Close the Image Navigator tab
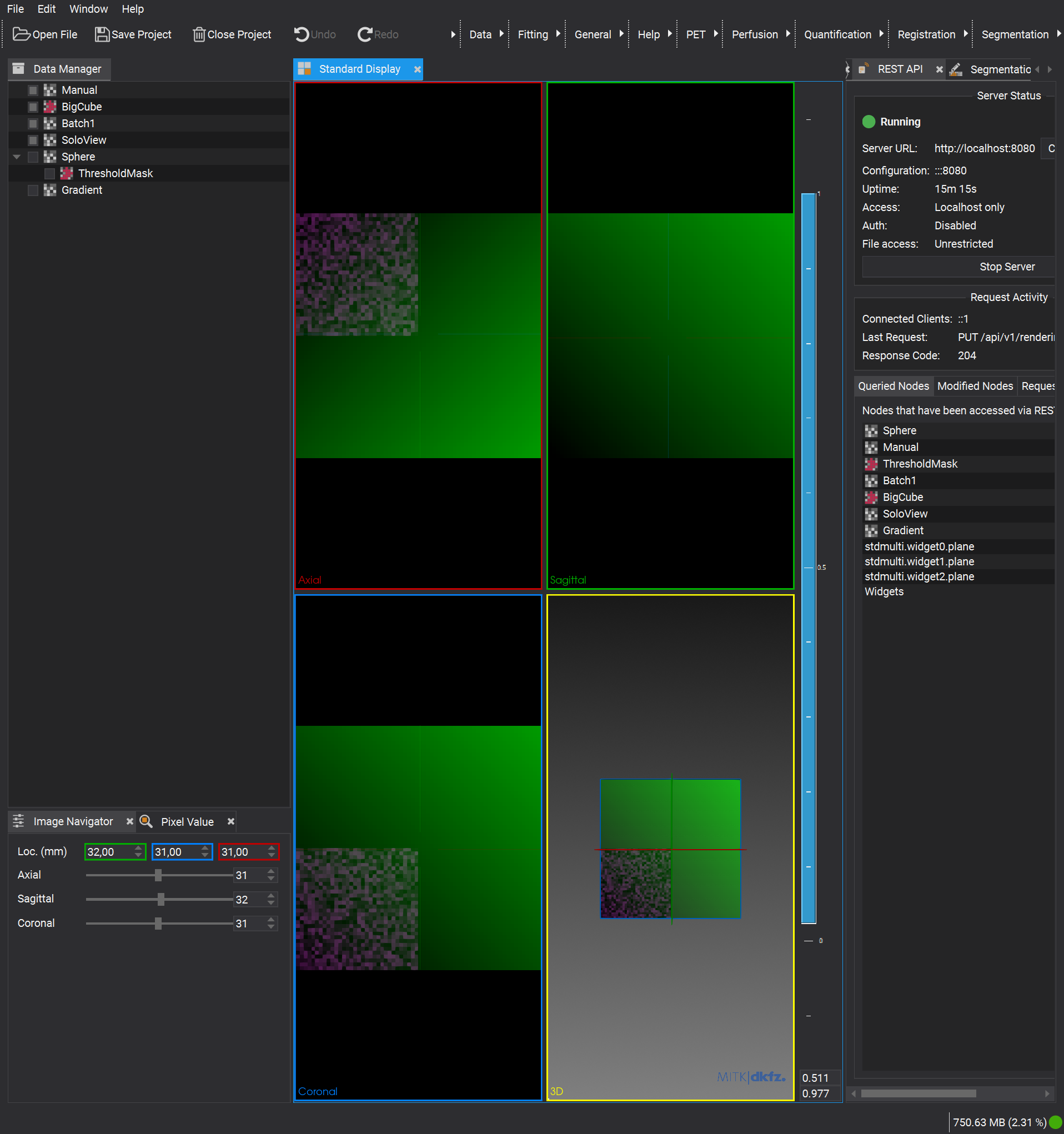The height and width of the screenshot is (1134, 1064). coord(129,821)
